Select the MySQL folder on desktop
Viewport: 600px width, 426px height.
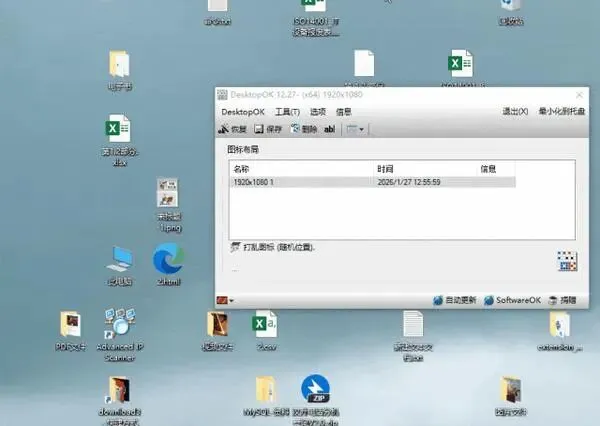pos(266,396)
